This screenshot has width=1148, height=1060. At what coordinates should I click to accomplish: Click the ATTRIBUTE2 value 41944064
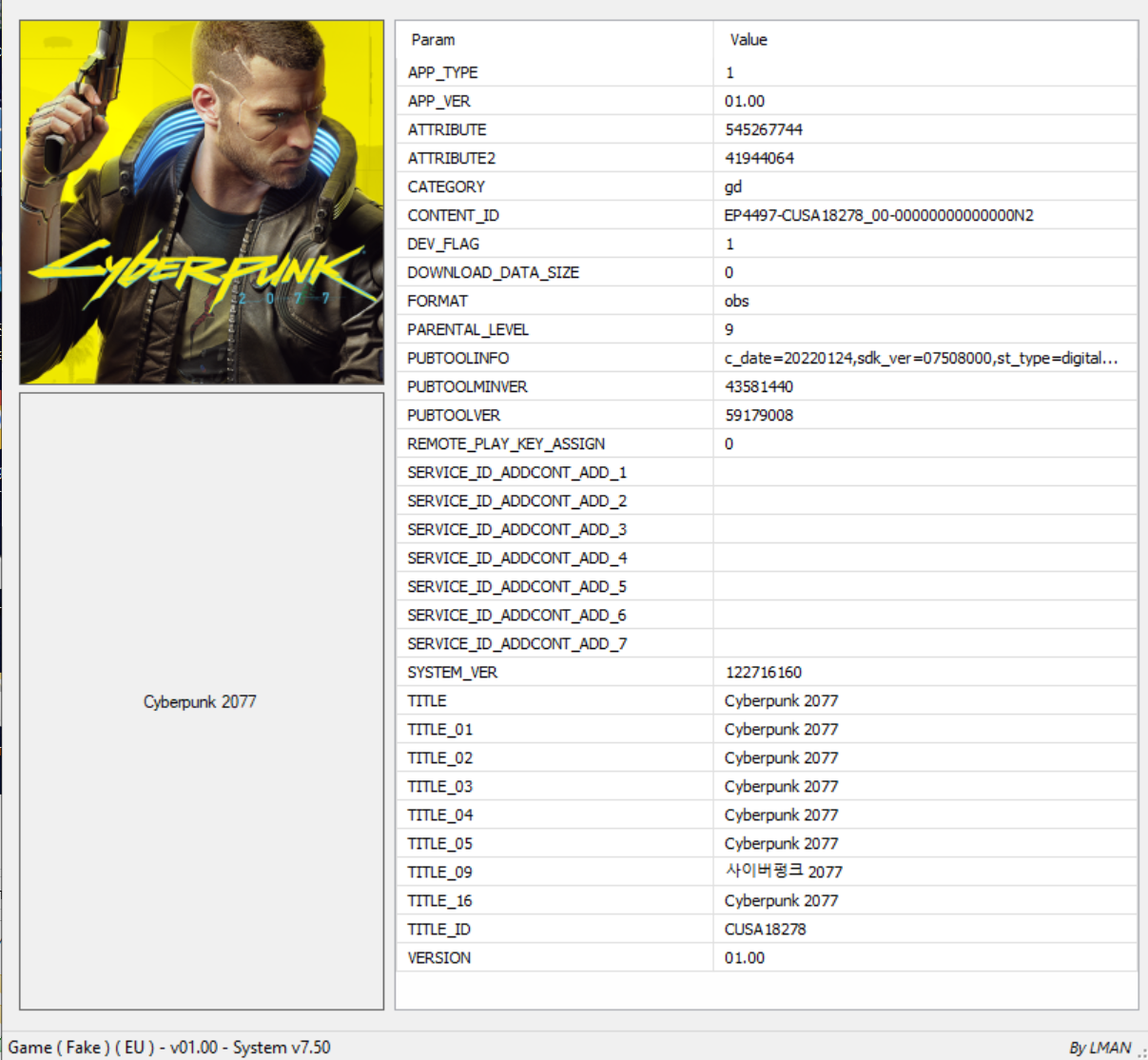point(759,158)
